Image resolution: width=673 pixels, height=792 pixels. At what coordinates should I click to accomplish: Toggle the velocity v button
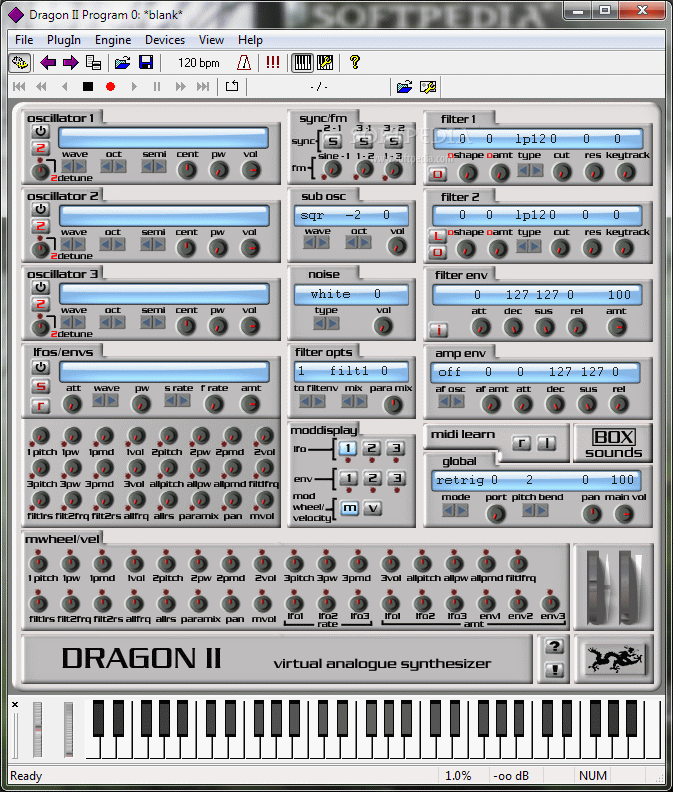373,508
